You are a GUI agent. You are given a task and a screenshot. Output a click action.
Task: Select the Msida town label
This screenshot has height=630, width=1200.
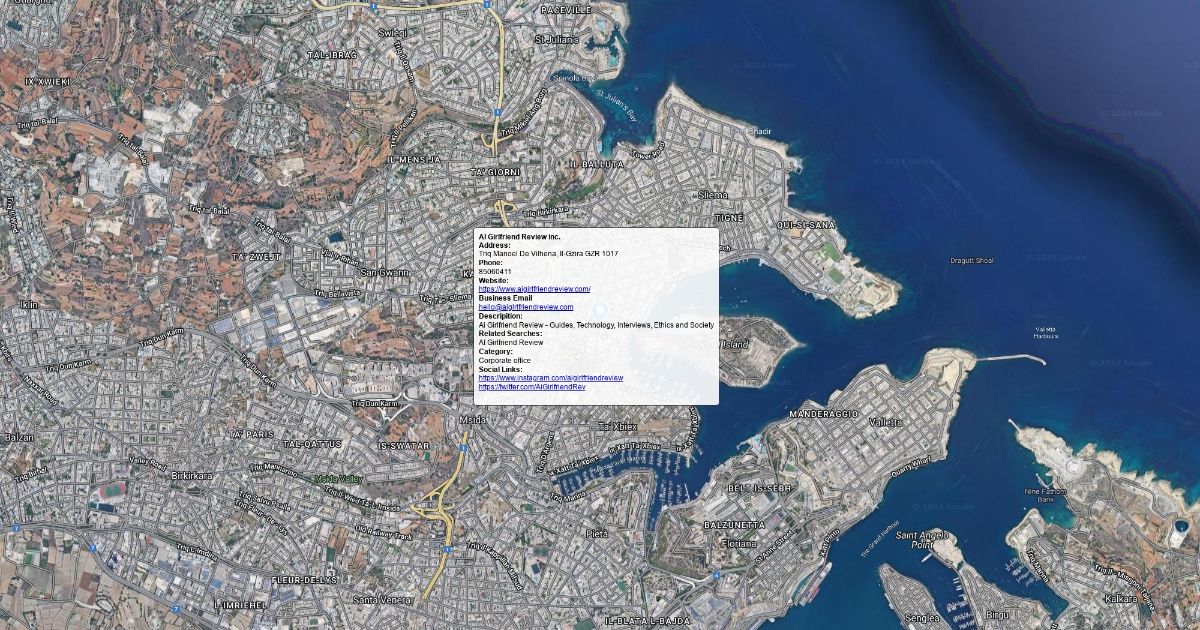472,420
